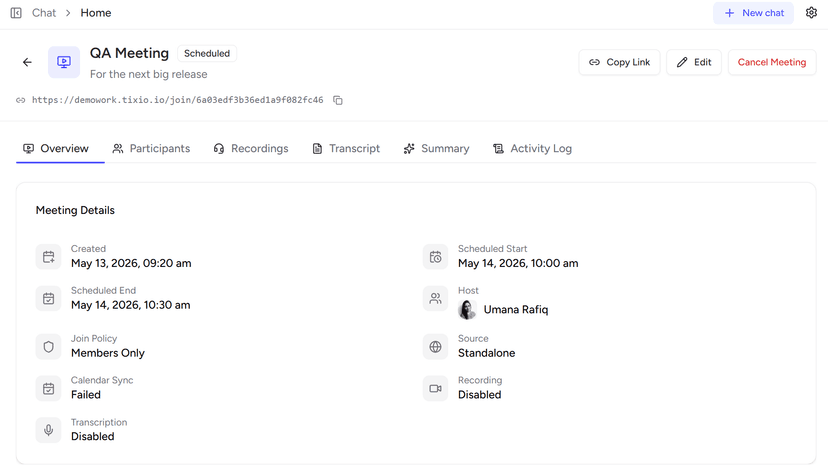The height and width of the screenshot is (470, 828).
Task: Open the Summary tab
Action: [x=437, y=148]
